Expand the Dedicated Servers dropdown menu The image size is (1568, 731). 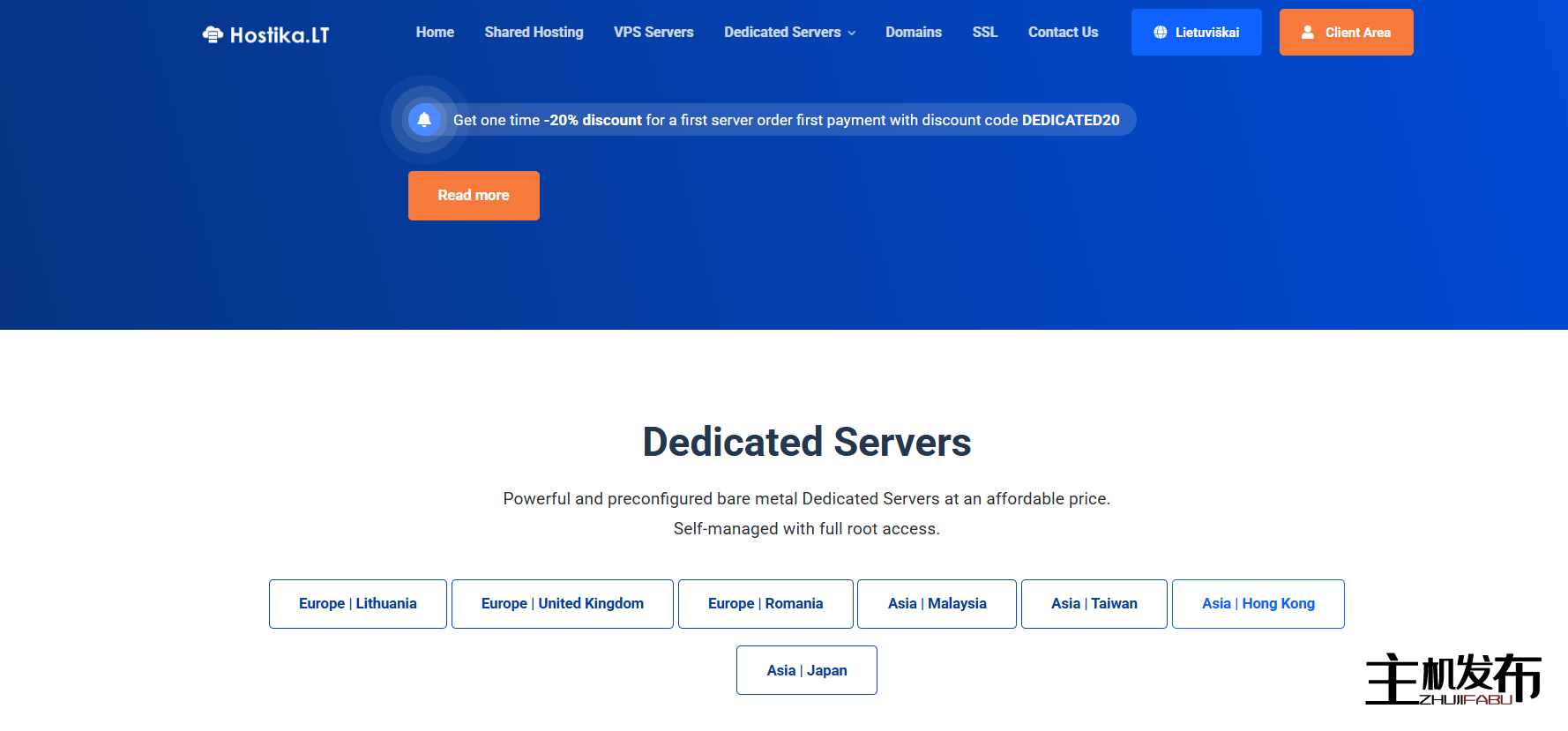tap(789, 33)
